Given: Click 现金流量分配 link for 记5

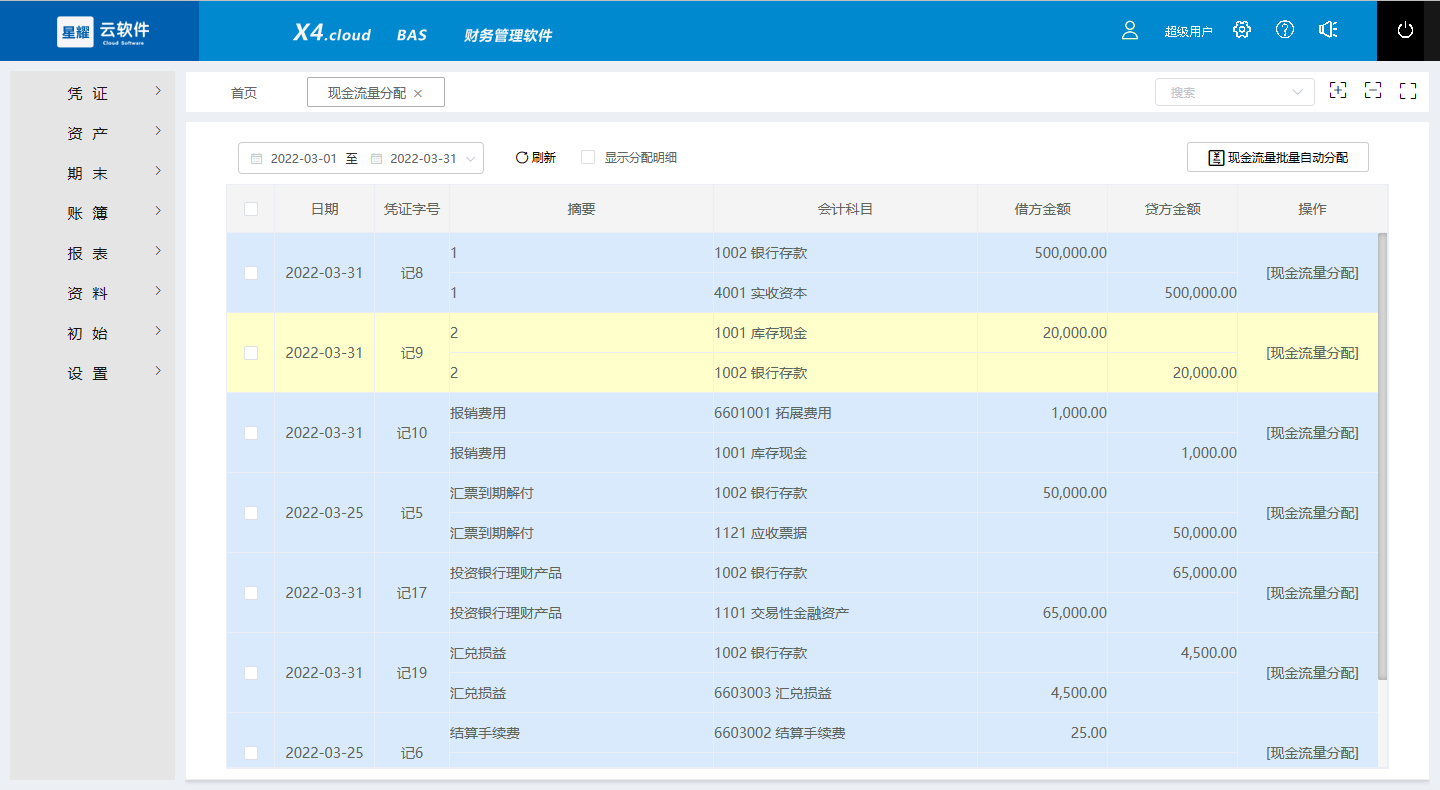Looking at the screenshot, I should pos(1312,513).
